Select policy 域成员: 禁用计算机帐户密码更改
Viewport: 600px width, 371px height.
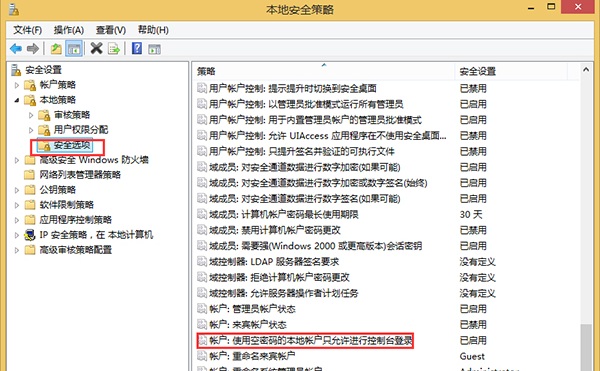[275, 230]
